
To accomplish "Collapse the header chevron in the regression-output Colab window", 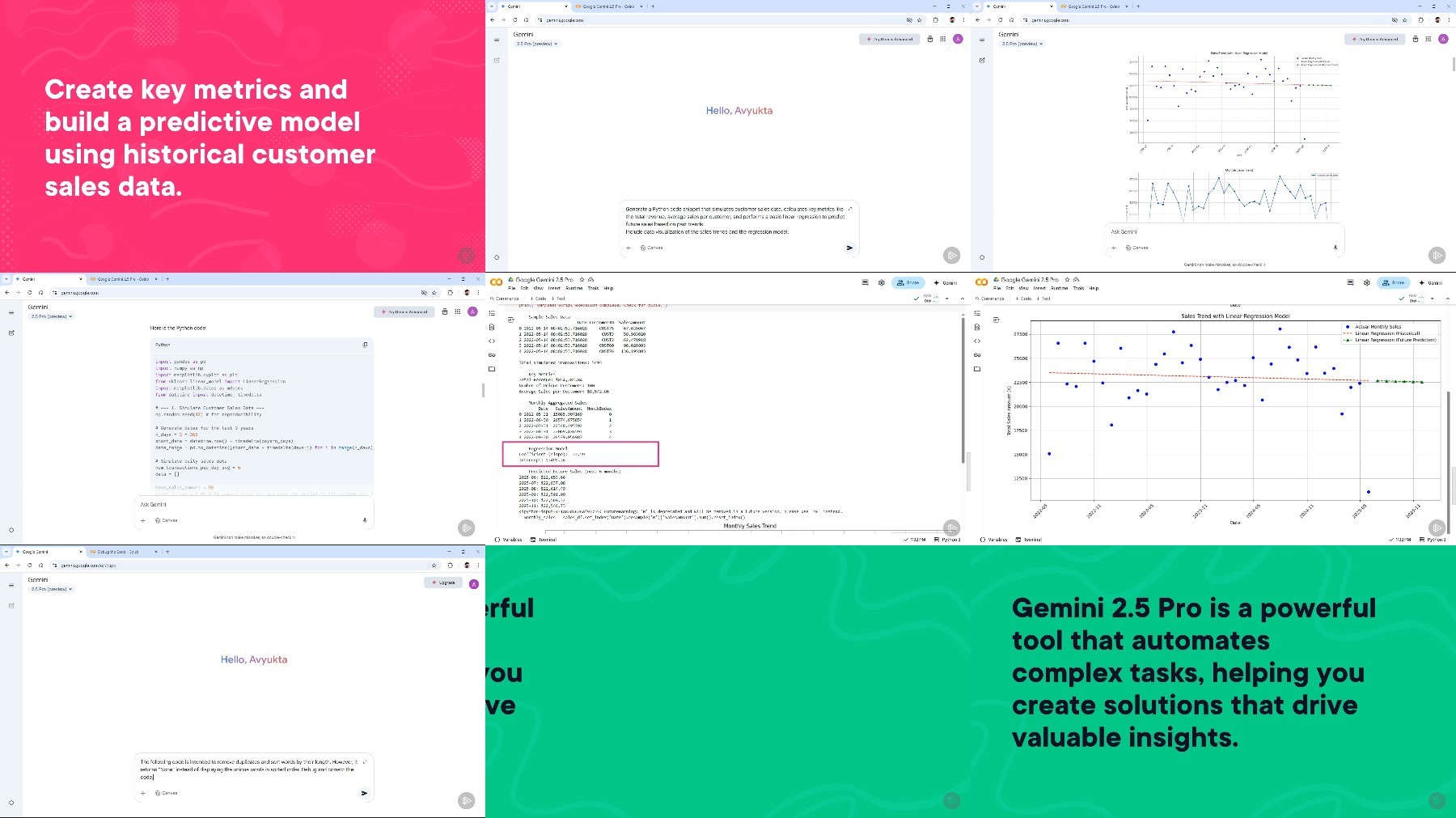I will 963,299.
